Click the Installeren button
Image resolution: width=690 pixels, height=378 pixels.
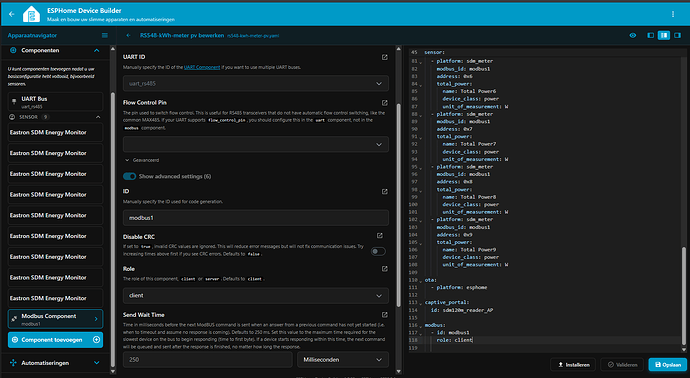click(x=573, y=365)
